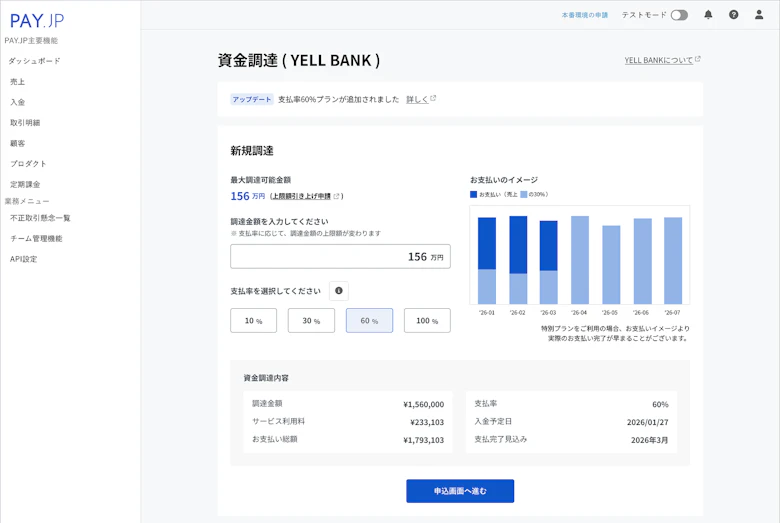The image size is (780, 523).
Task: Click the help question mark icon
Action: click(733, 15)
